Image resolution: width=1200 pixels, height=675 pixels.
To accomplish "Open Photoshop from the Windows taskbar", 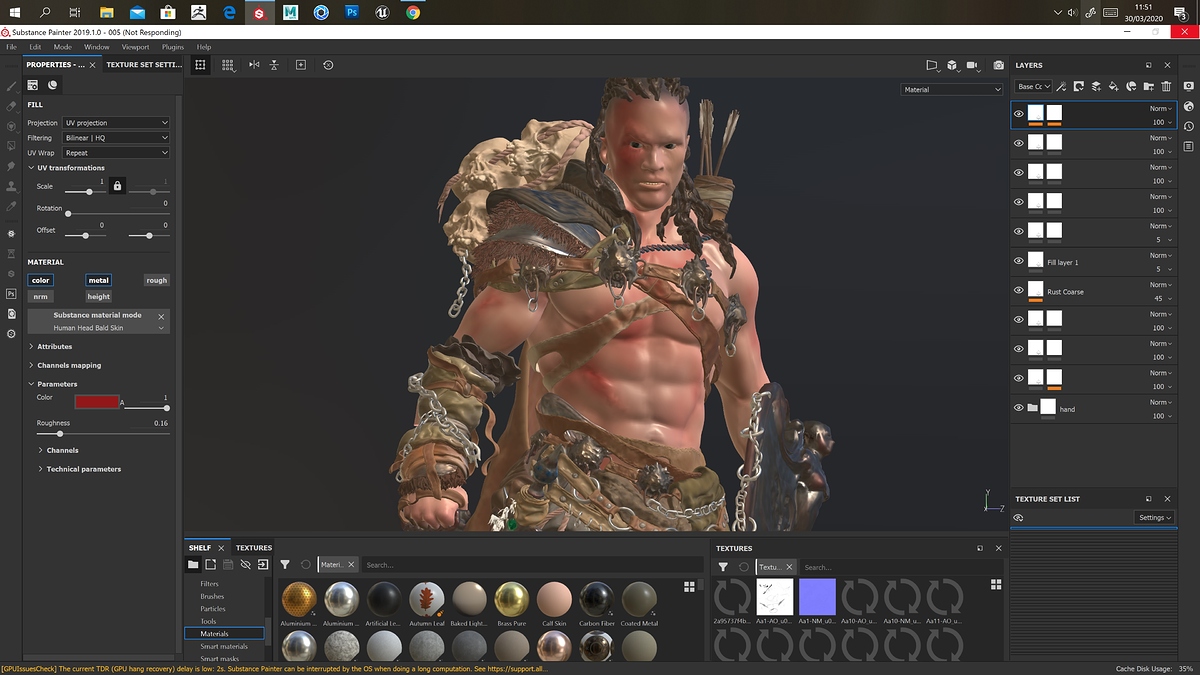I will (x=352, y=12).
